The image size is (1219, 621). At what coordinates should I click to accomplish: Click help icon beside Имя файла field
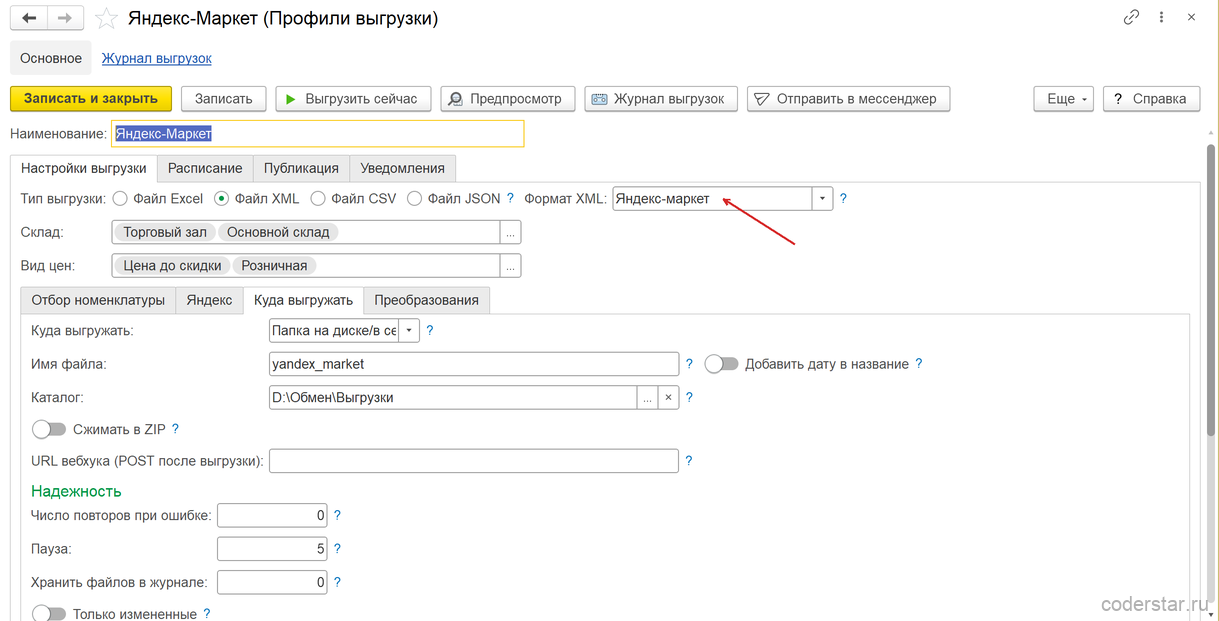(689, 364)
